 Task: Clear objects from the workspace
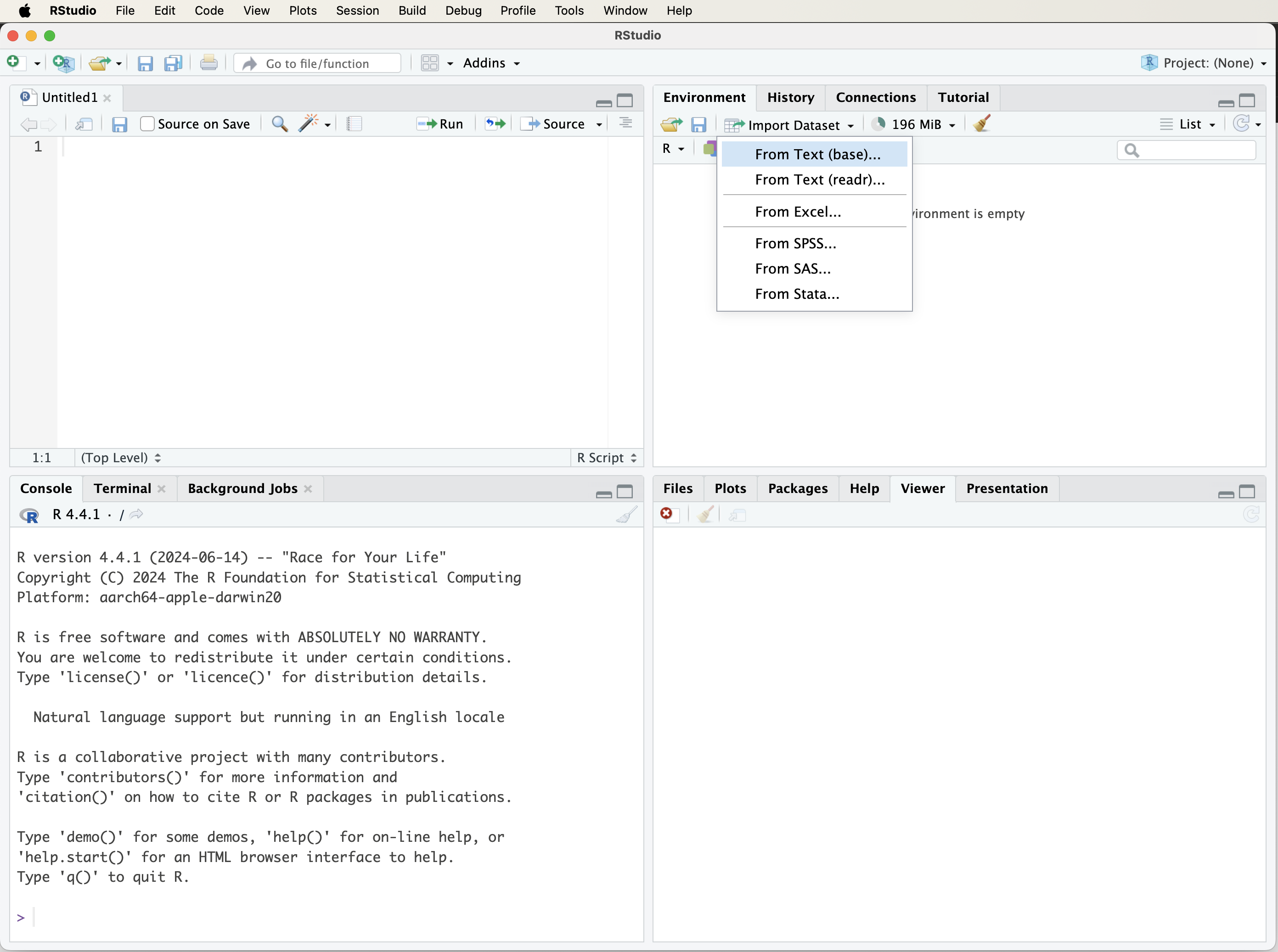point(981,124)
